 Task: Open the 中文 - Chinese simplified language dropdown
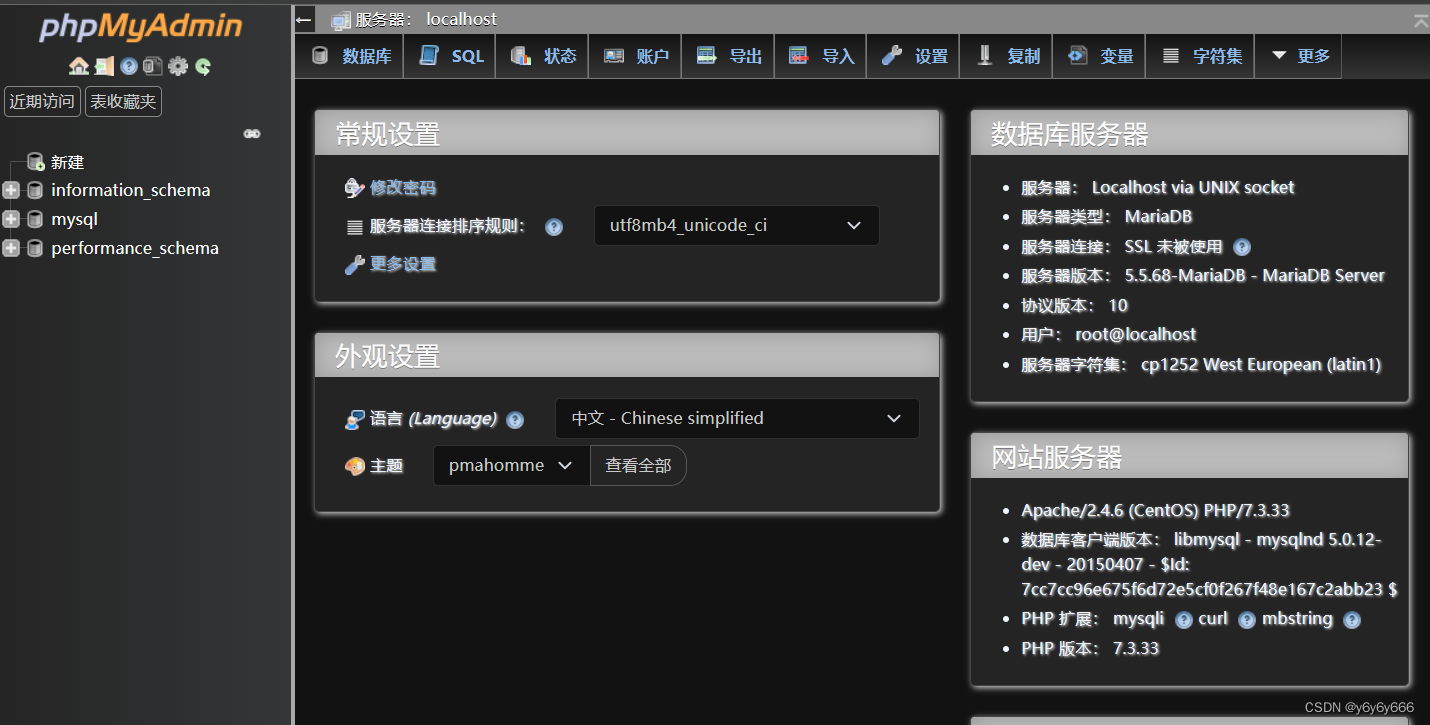(737, 418)
